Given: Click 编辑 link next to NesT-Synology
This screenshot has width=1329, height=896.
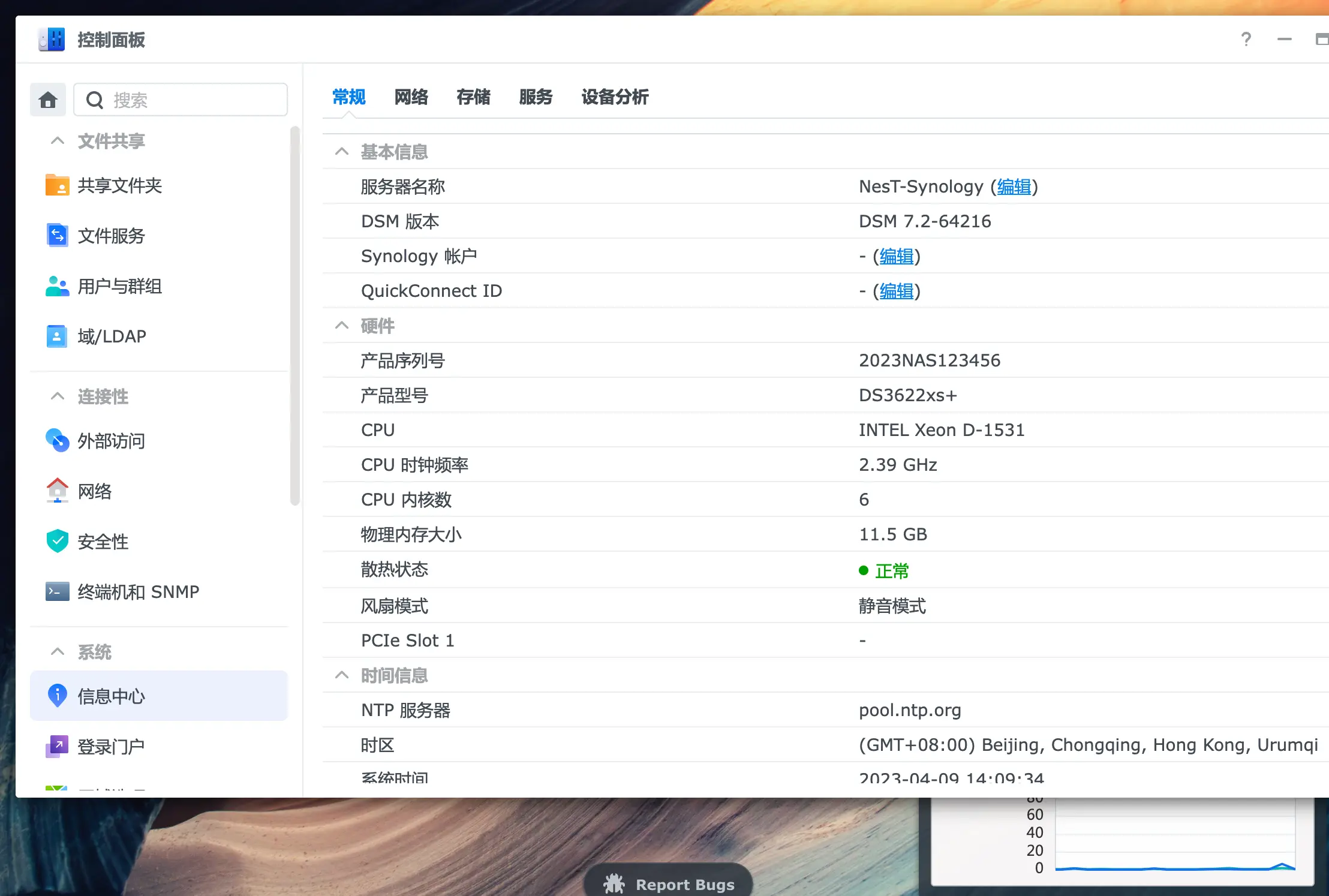Looking at the screenshot, I should click(1014, 187).
